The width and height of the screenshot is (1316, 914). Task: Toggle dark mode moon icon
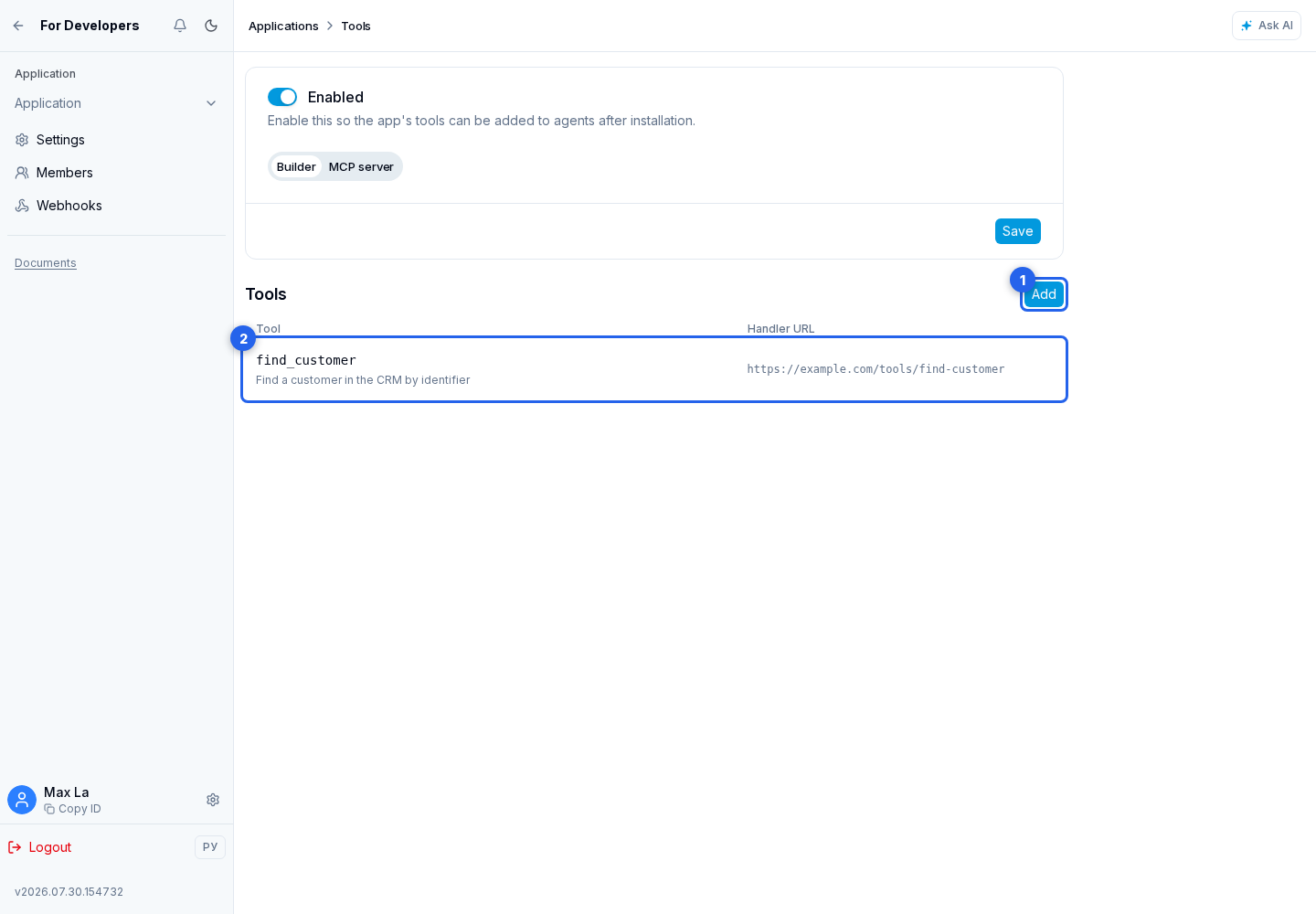click(x=211, y=26)
